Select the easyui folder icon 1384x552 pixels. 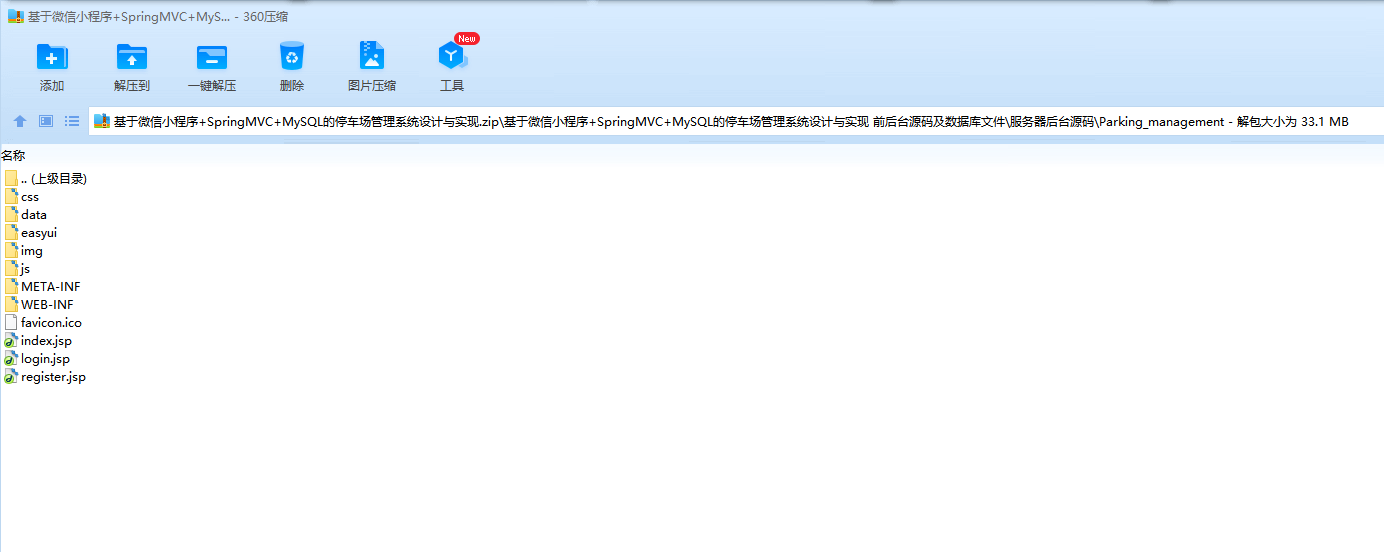click(x=11, y=232)
